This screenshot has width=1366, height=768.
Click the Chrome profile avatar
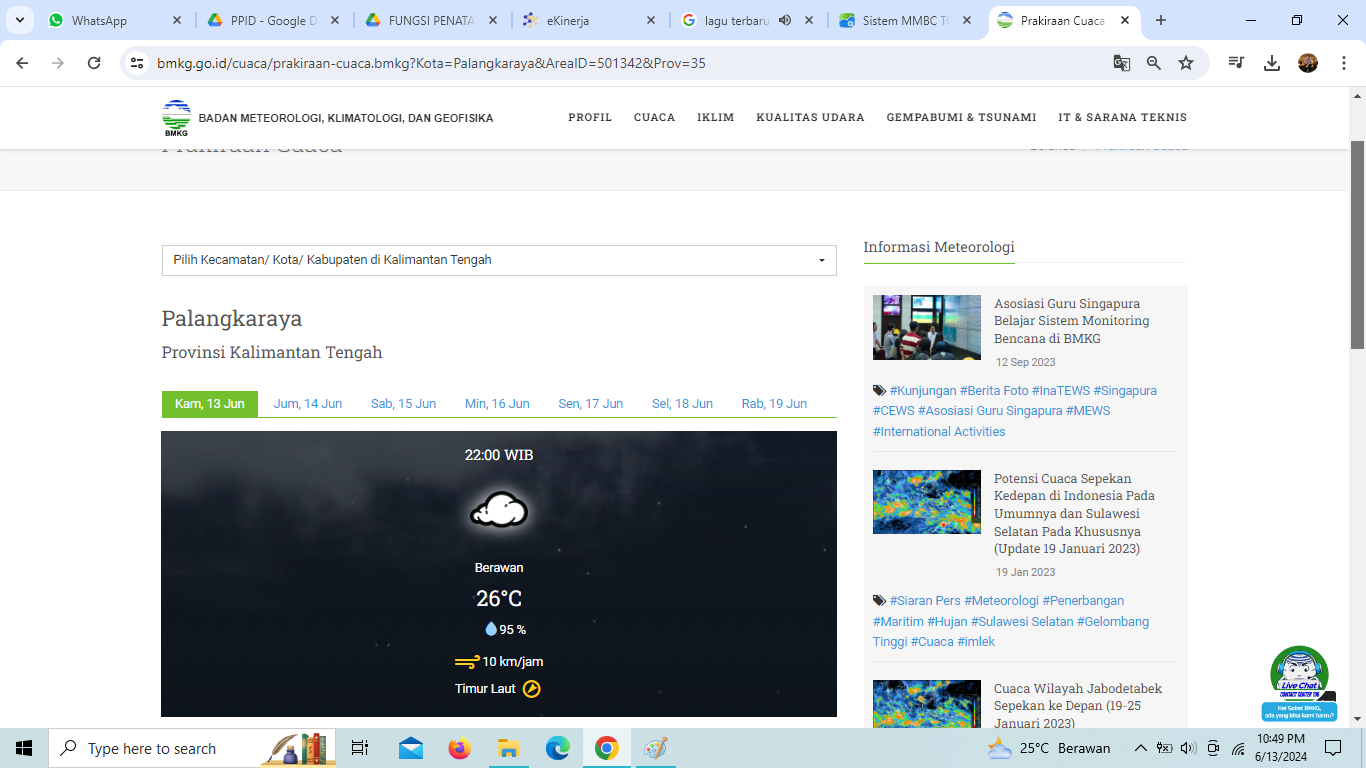pos(1308,63)
